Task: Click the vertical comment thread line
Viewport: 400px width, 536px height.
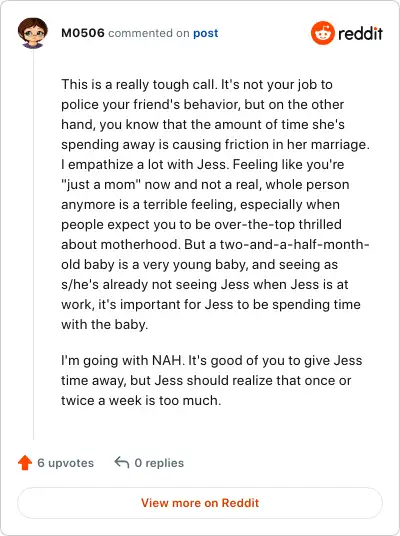Action: coord(34,244)
